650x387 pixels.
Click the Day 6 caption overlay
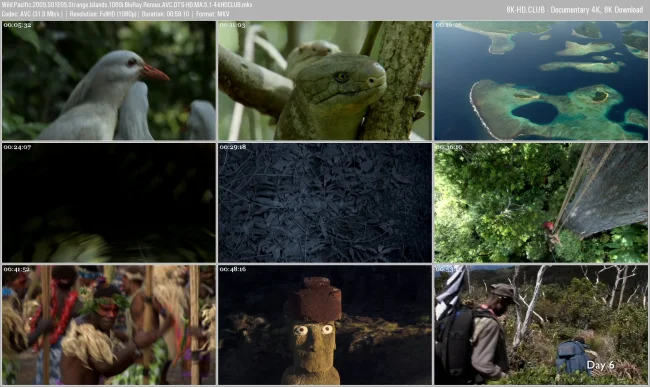(x=601, y=365)
